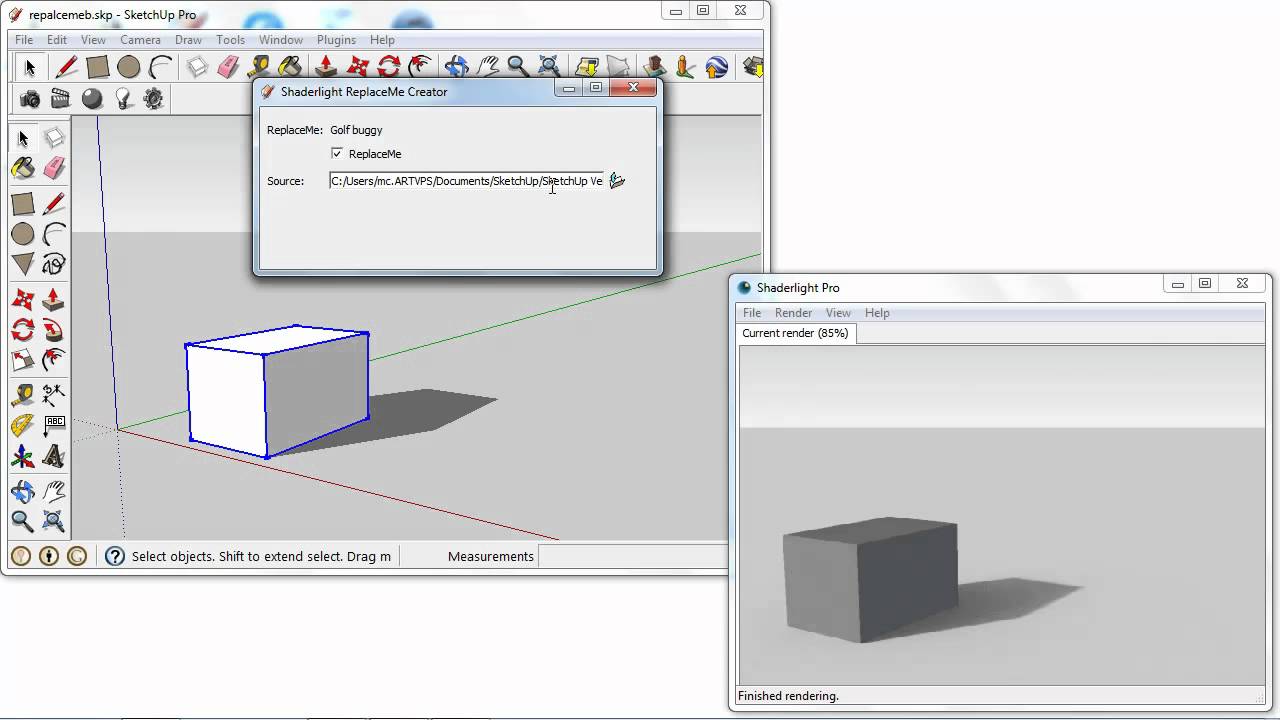Open the Plugins menu

(336, 40)
